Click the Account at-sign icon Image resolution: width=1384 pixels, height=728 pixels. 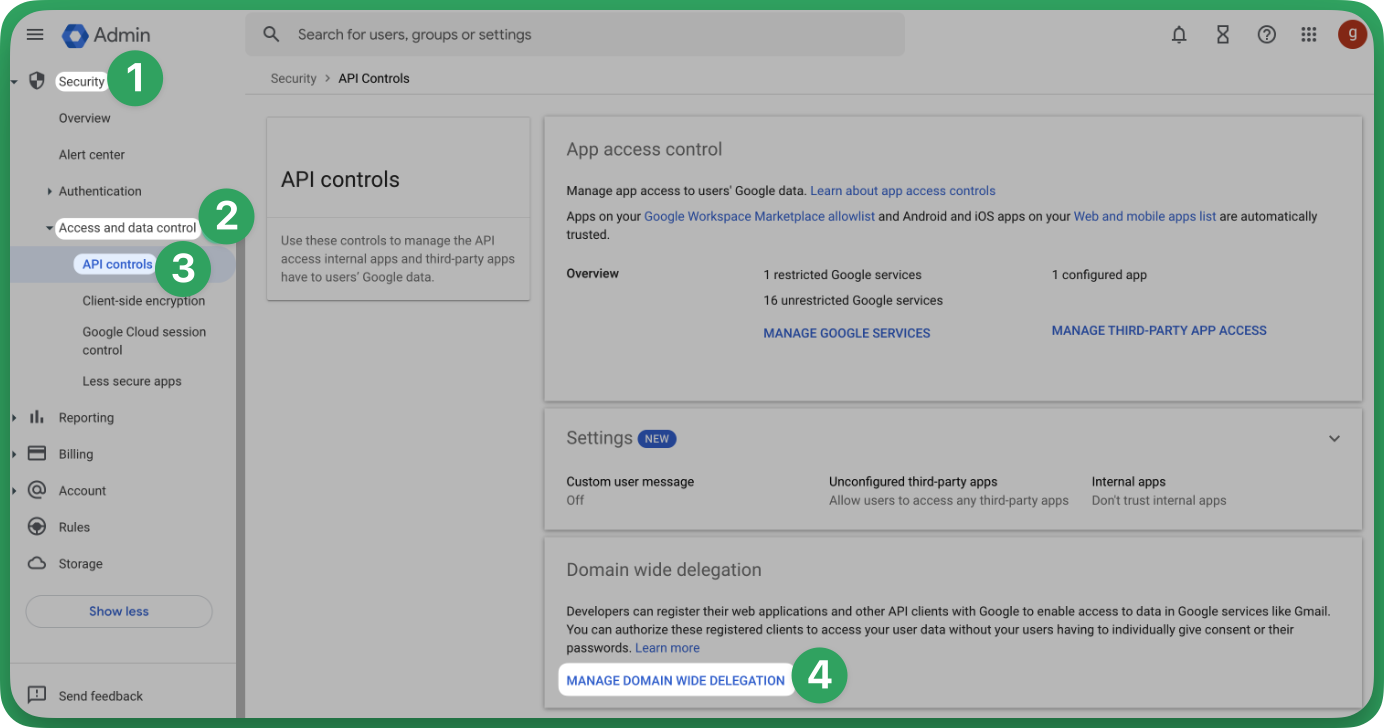click(x=37, y=490)
